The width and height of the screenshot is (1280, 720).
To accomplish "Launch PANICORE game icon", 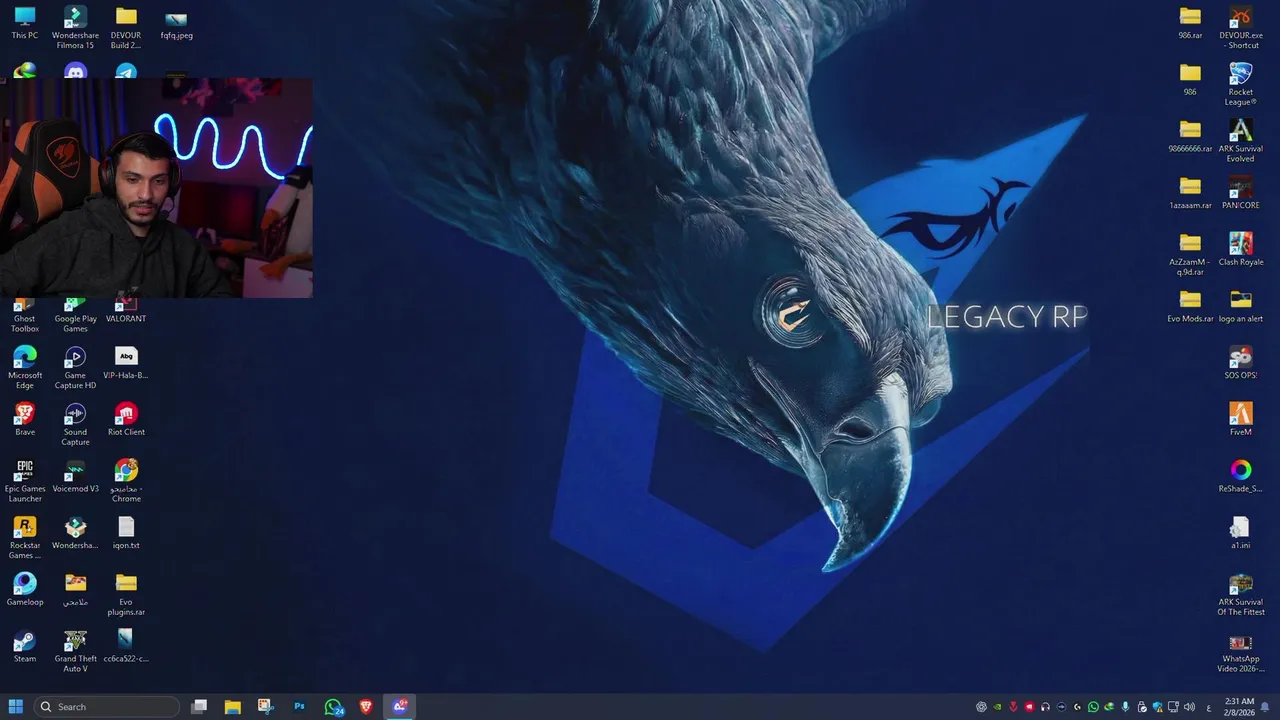I will tap(1240, 193).
